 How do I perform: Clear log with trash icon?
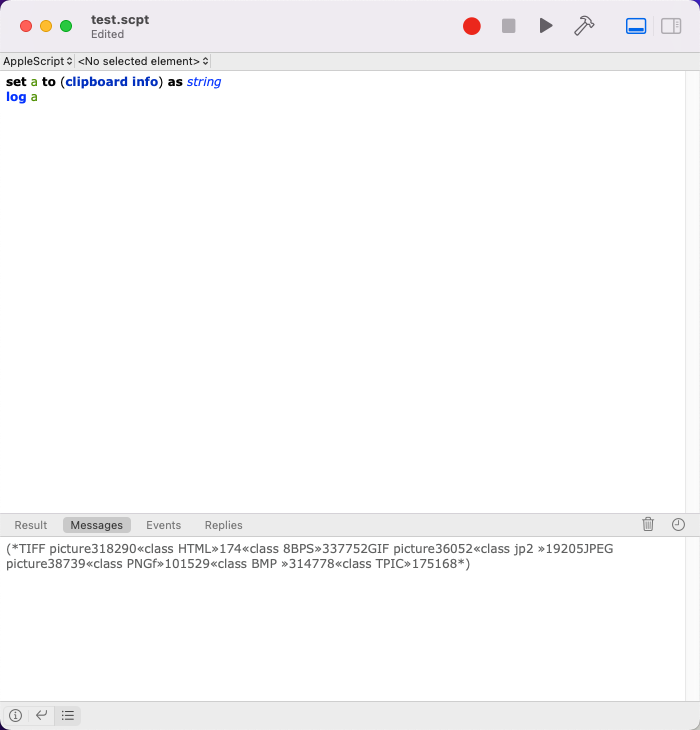point(648,525)
